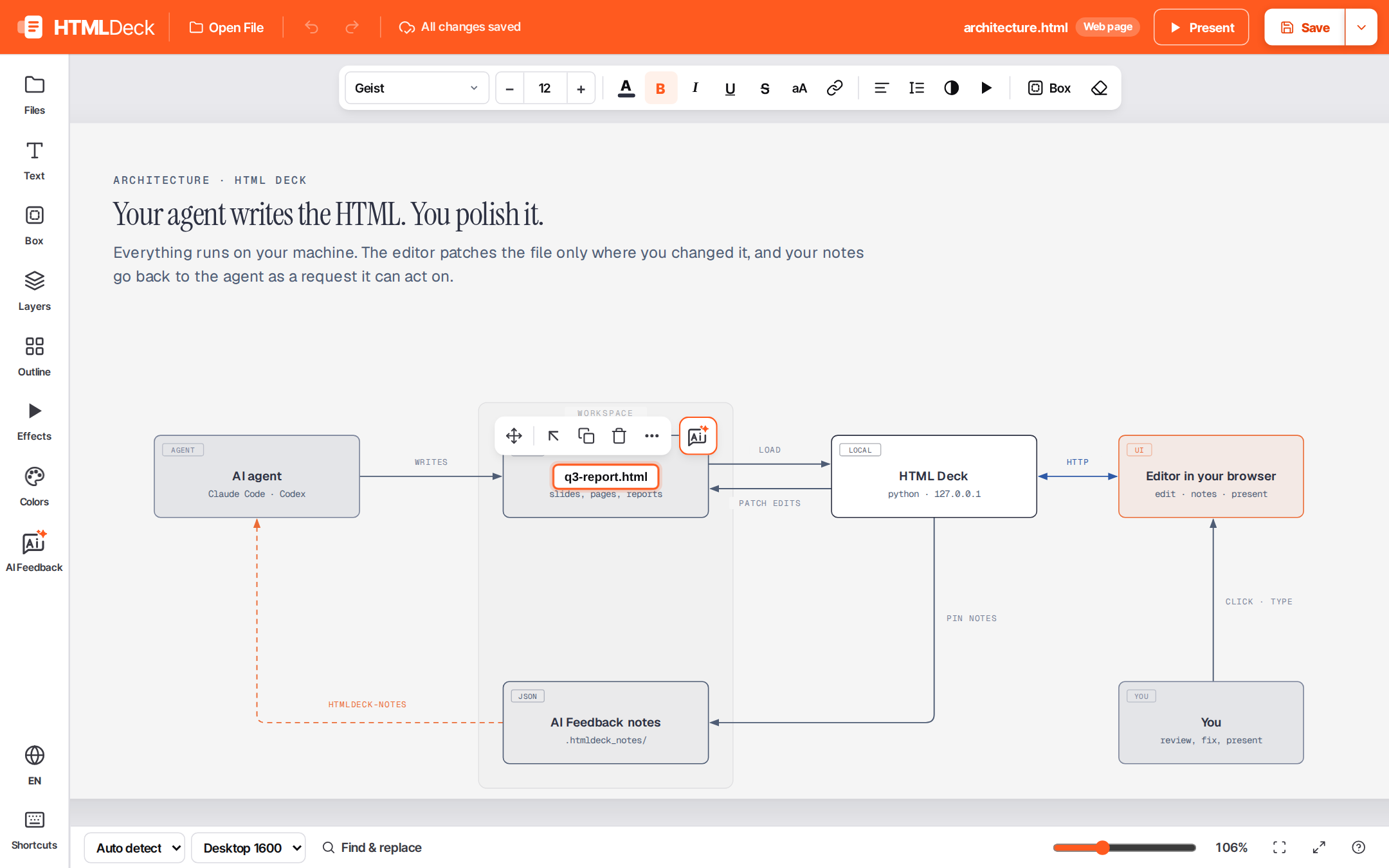Toggle strikethrough formatting
Viewport: 1389px width, 868px height.
pyautogui.click(x=765, y=88)
